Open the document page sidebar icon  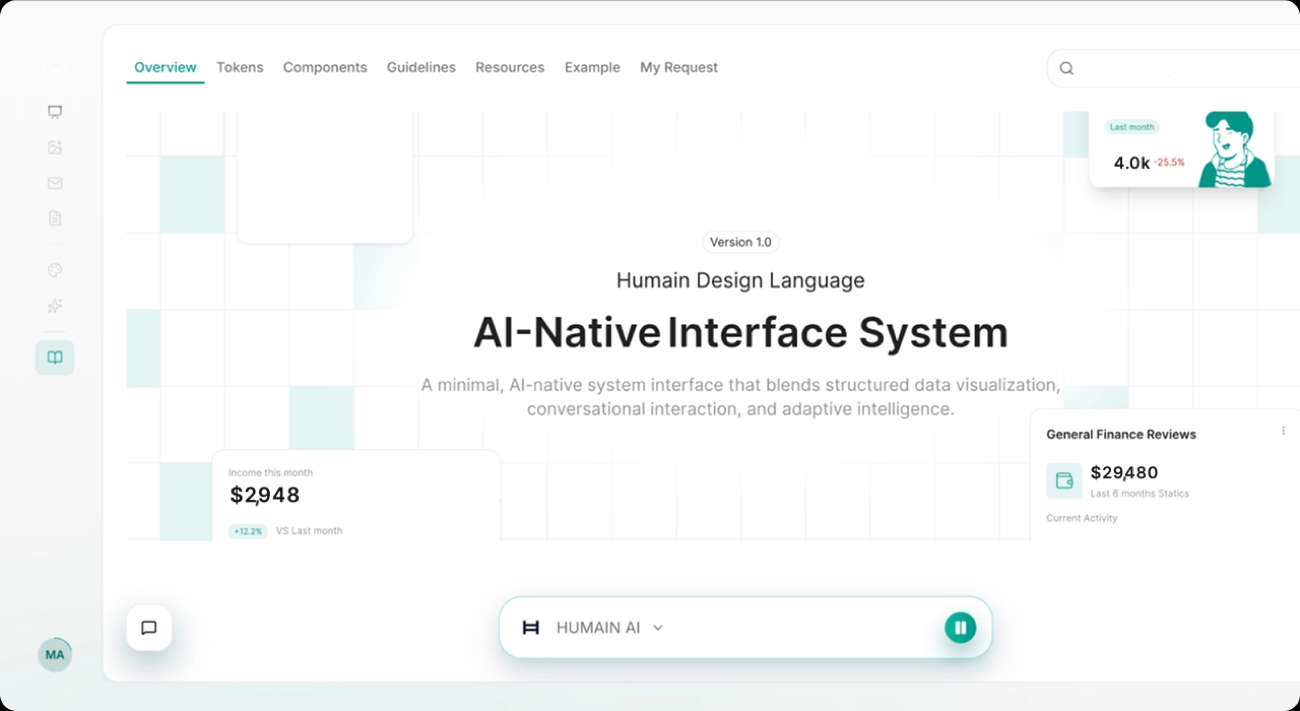(55, 218)
